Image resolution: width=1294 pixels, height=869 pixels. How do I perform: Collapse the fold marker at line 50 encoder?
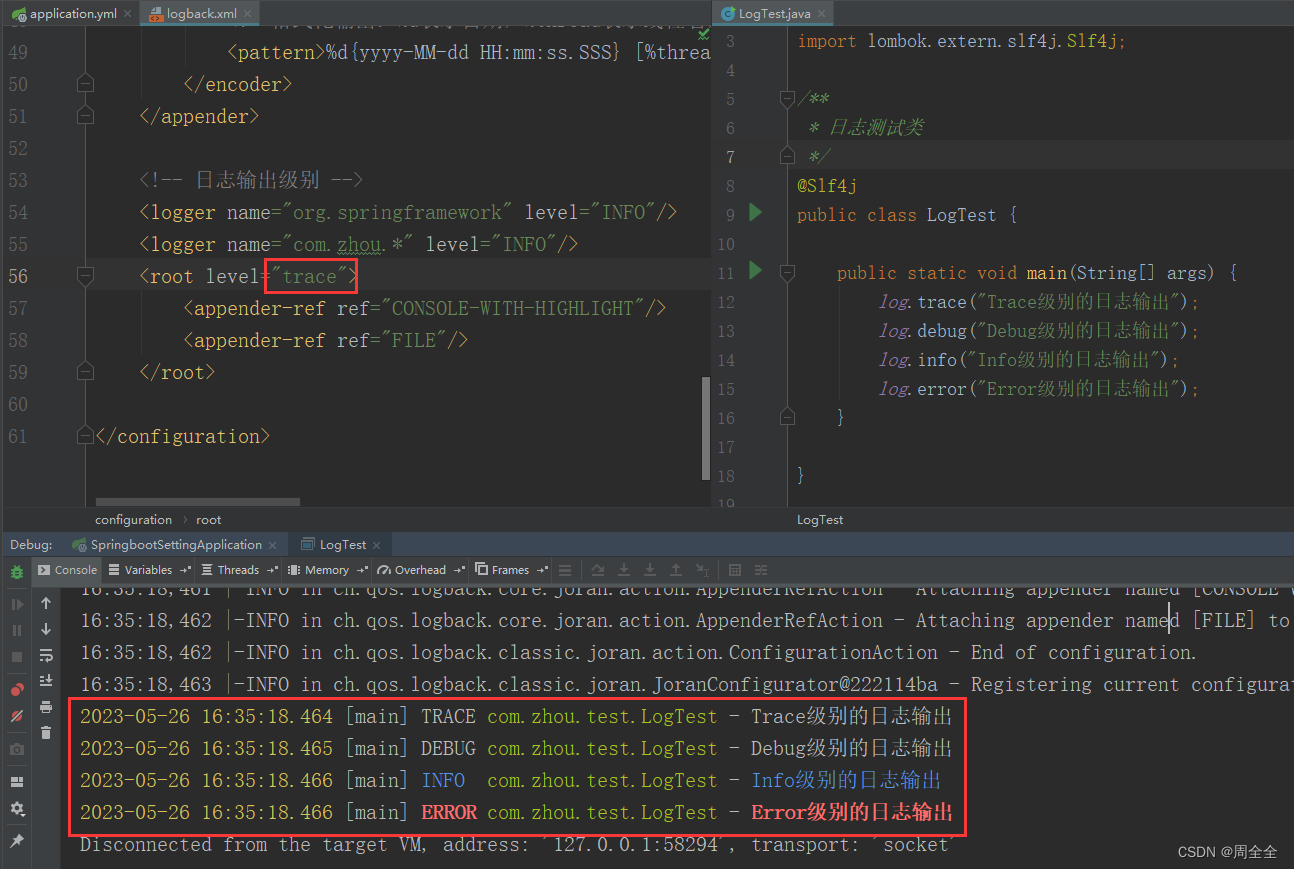point(86,84)
